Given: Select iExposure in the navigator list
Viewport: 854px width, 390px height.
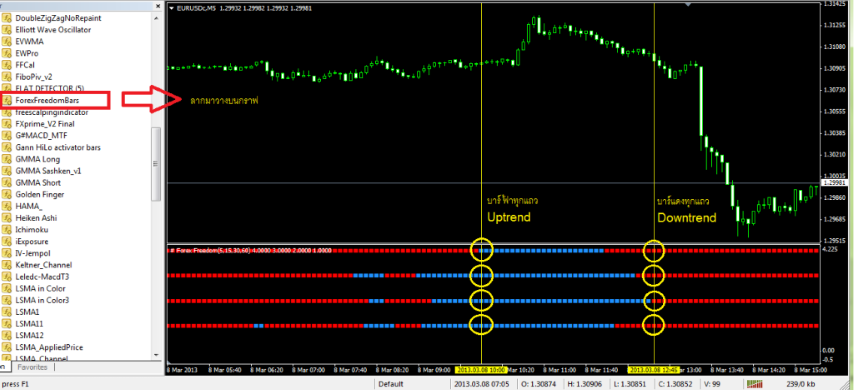Looking at the screenshot, I should pos(32,241).
